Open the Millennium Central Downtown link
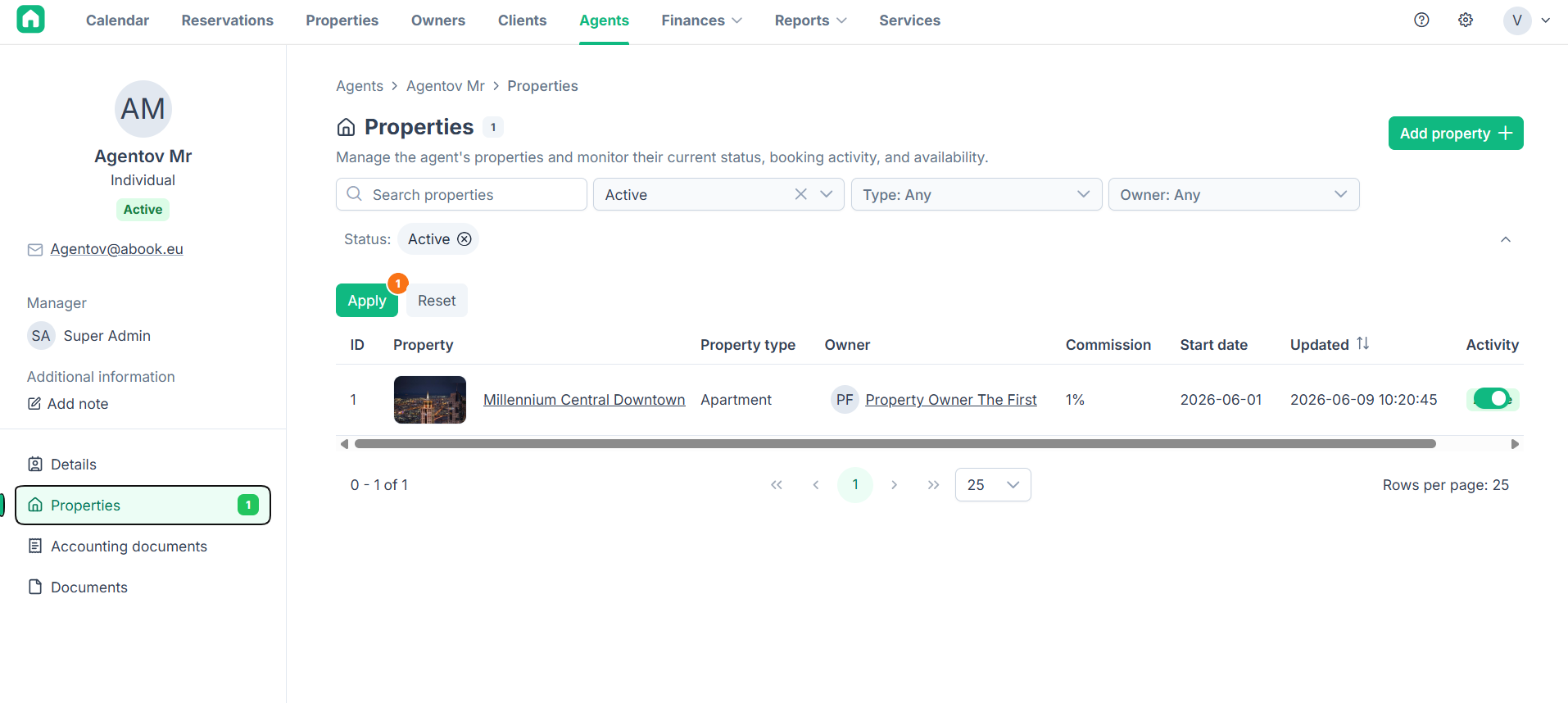Viewport: 1568px width, 703px height. click(584, 400)
